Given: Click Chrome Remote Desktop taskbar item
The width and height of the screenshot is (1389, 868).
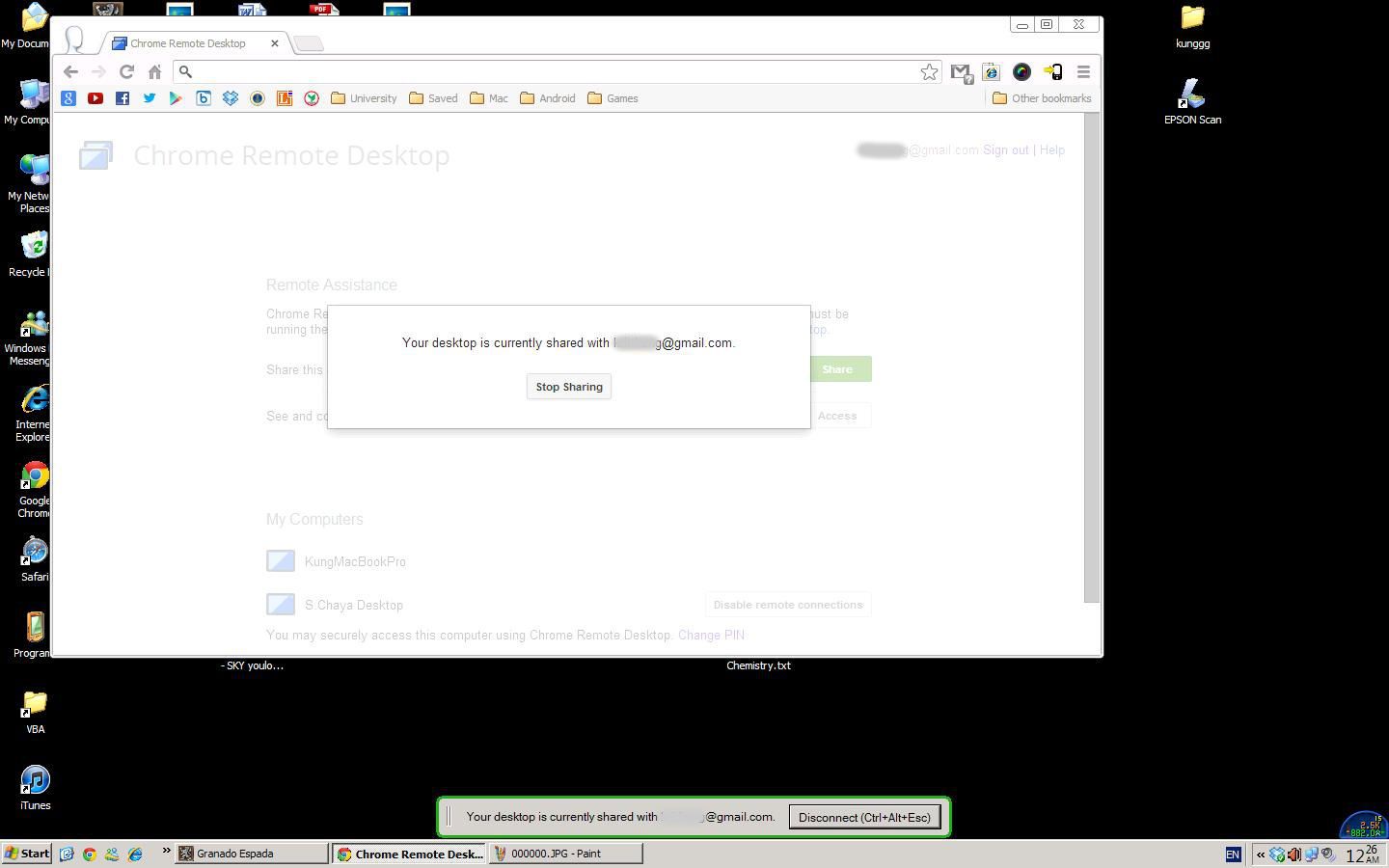Looking at the screenshot, I should tap(409, 854).
